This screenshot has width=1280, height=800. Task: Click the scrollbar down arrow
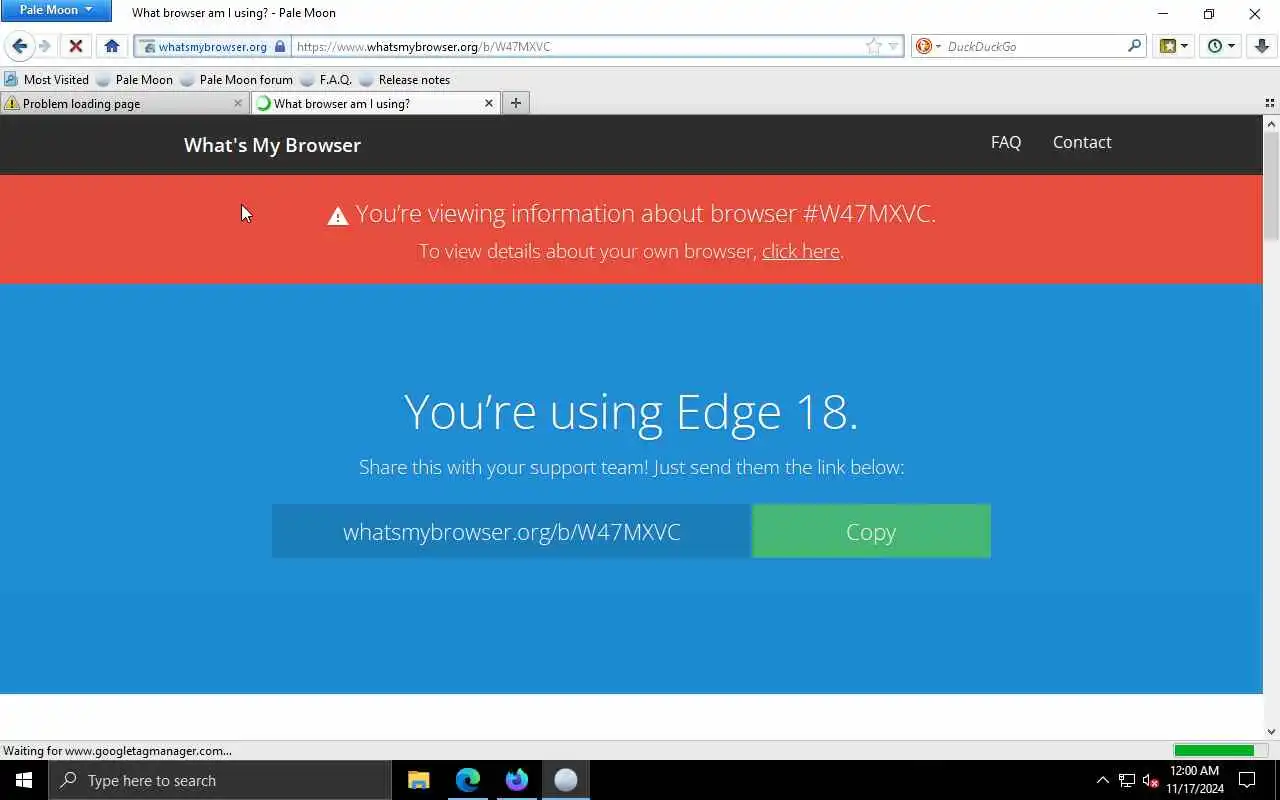click(1271, 732)
